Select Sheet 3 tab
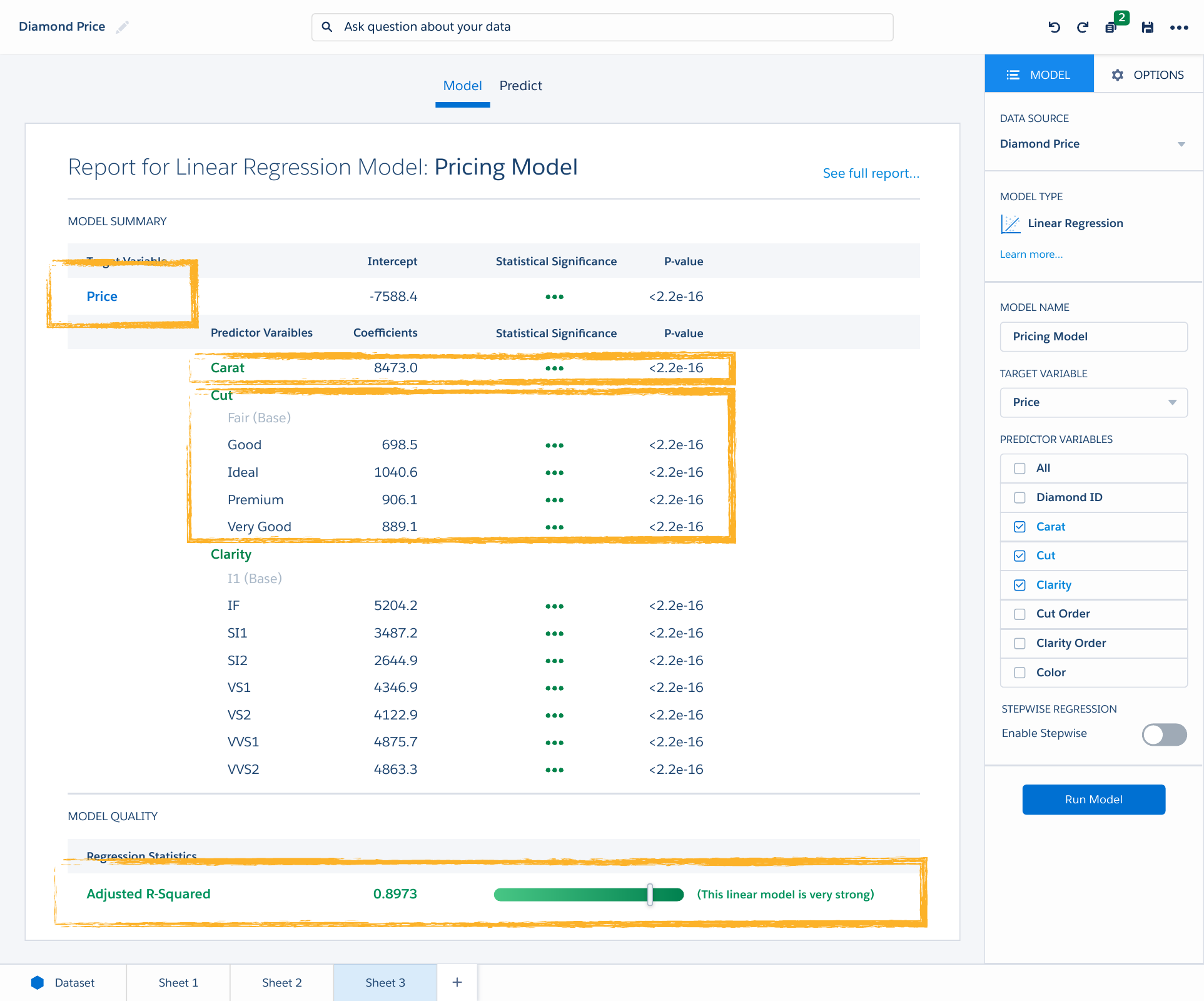Image resolution: width=1204 pixels, height=1001 pixels. pyautogui.click(x=385, y=982)
